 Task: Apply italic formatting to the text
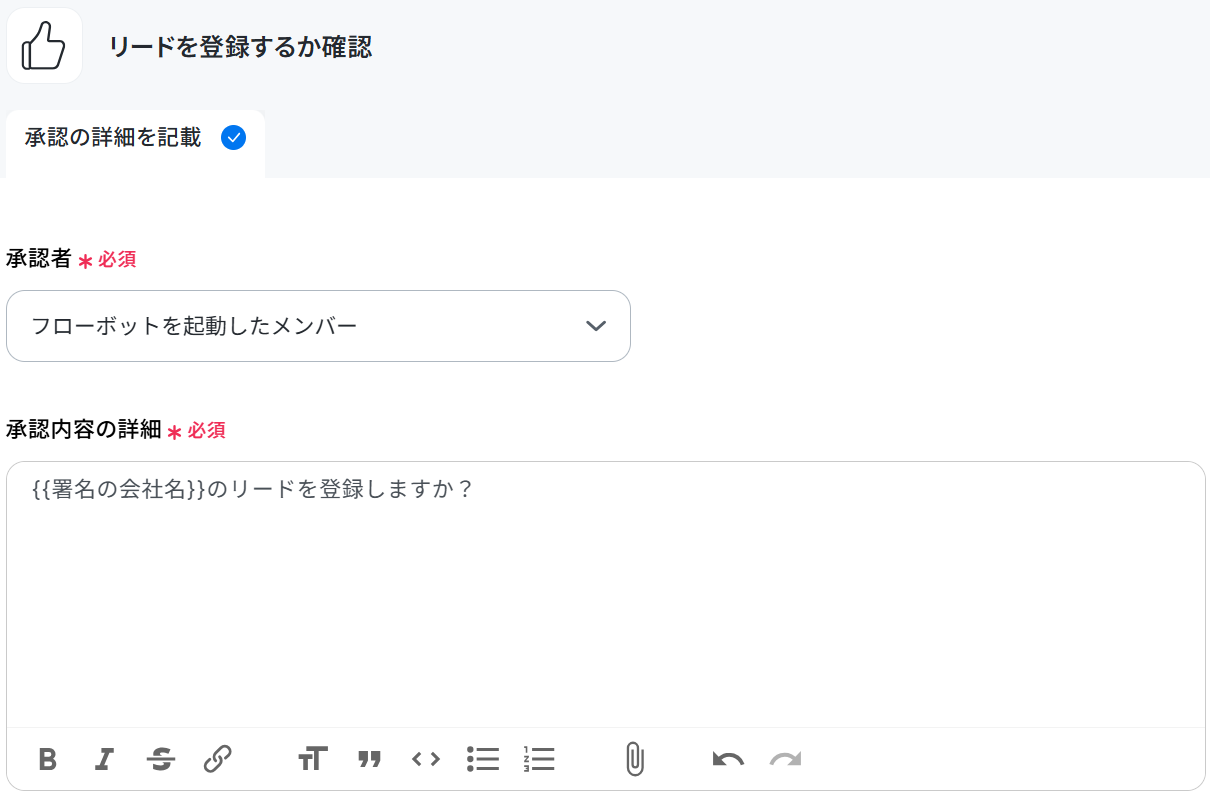coord(103,760)
